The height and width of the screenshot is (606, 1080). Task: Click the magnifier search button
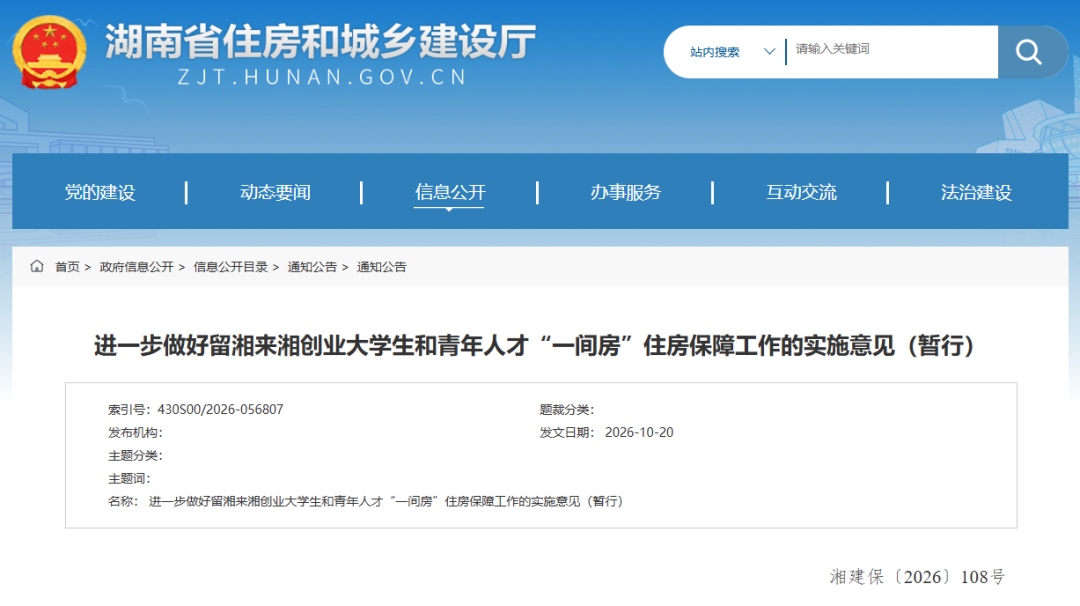coord(1031,52)
